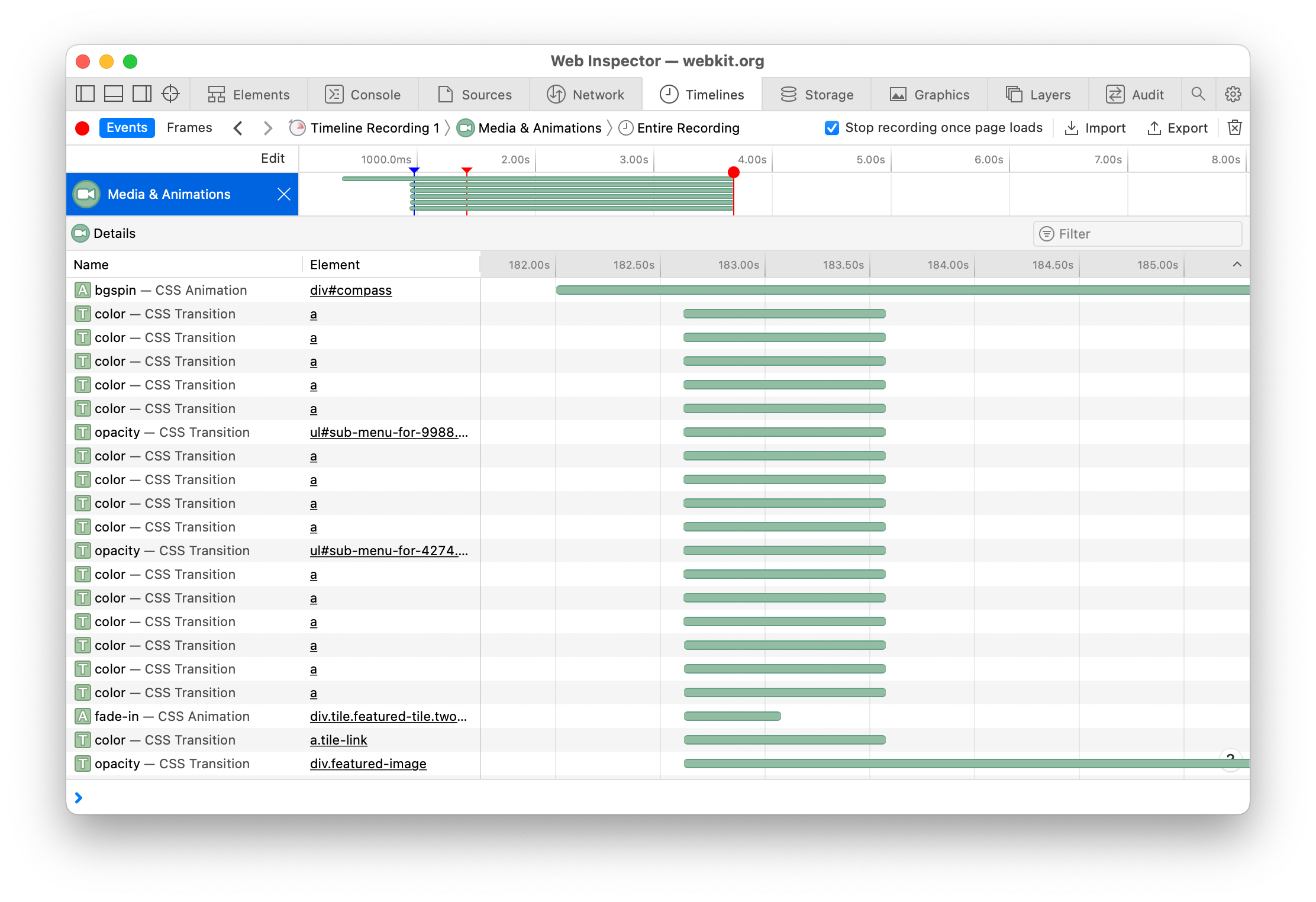Image resolution: width=1316 pixels, height=902 pixels.
Task: Collapse column with sort chevron arrow
Action: (1237, 265)
